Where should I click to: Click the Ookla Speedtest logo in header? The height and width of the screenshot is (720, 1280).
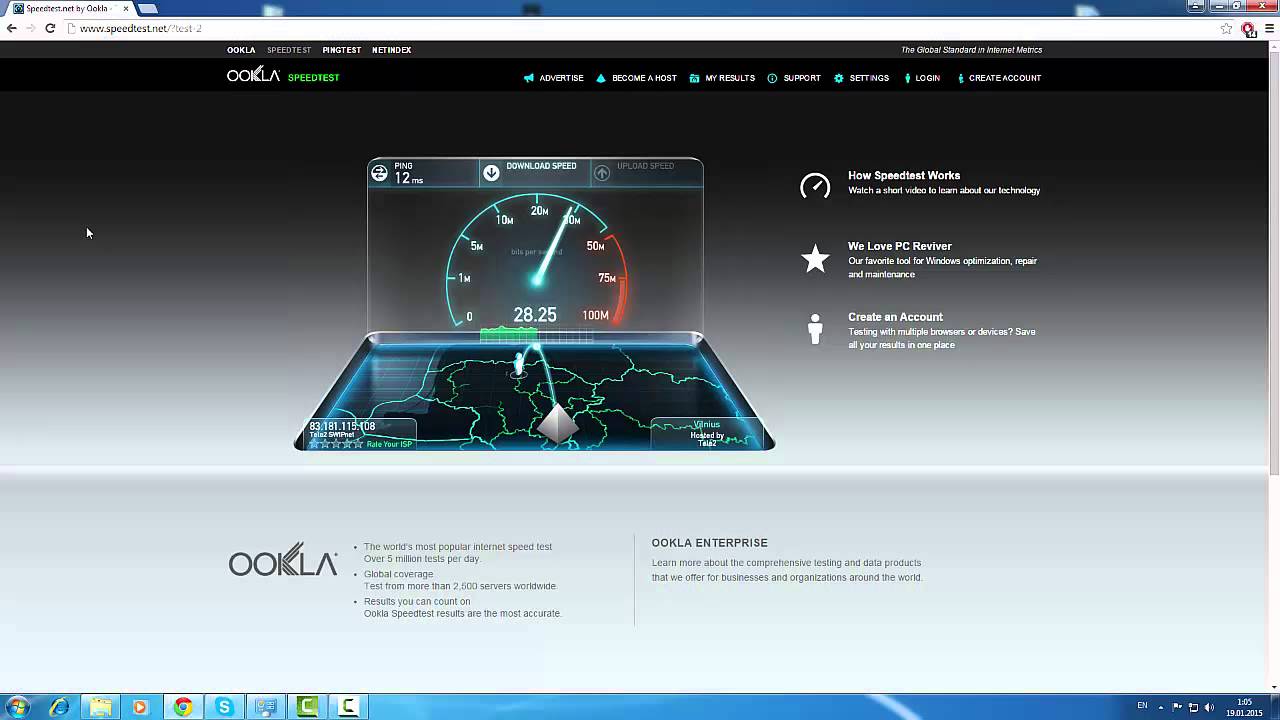point(283,76)
